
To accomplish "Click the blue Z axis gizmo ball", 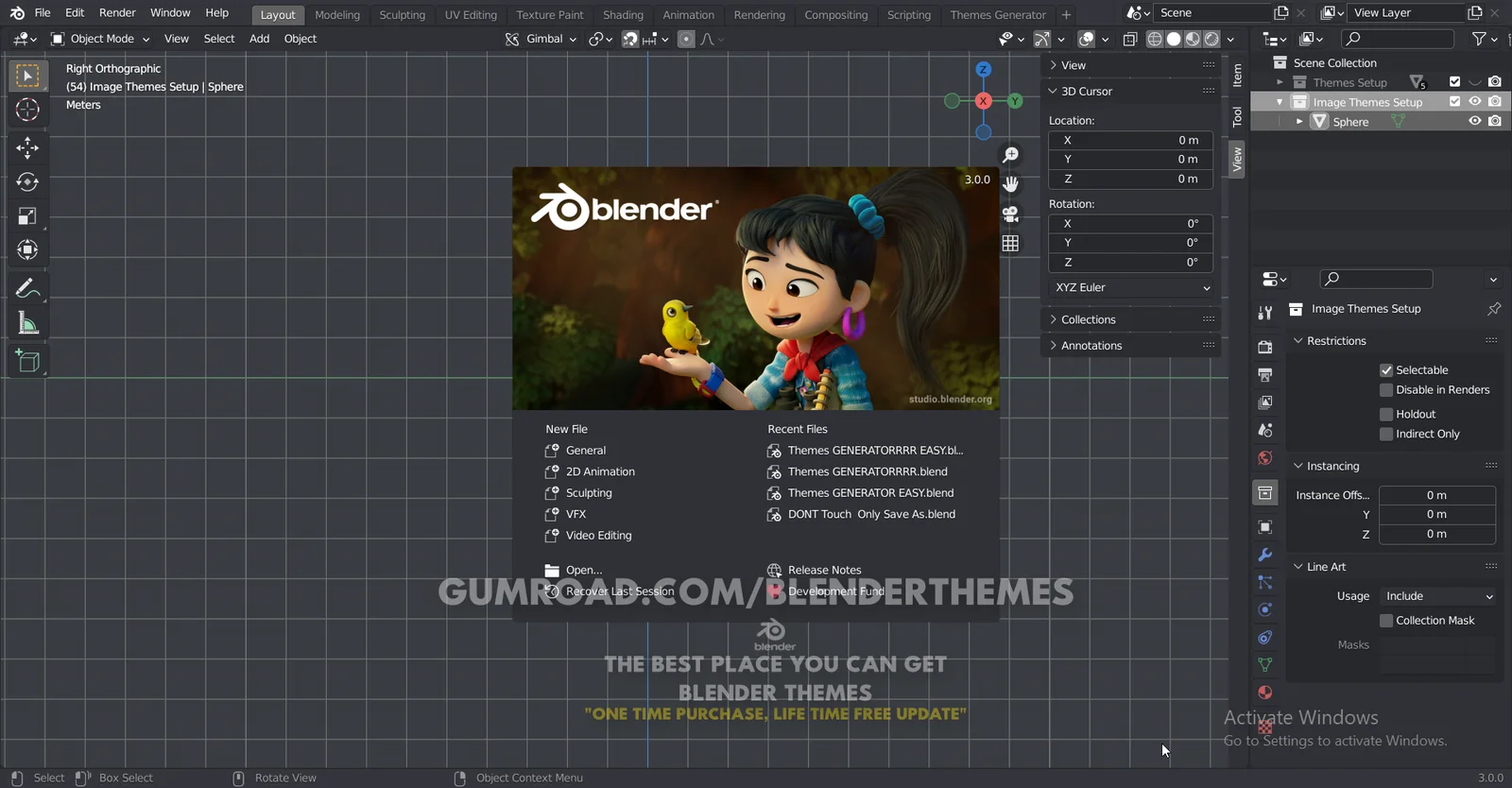I will point(984,70).
